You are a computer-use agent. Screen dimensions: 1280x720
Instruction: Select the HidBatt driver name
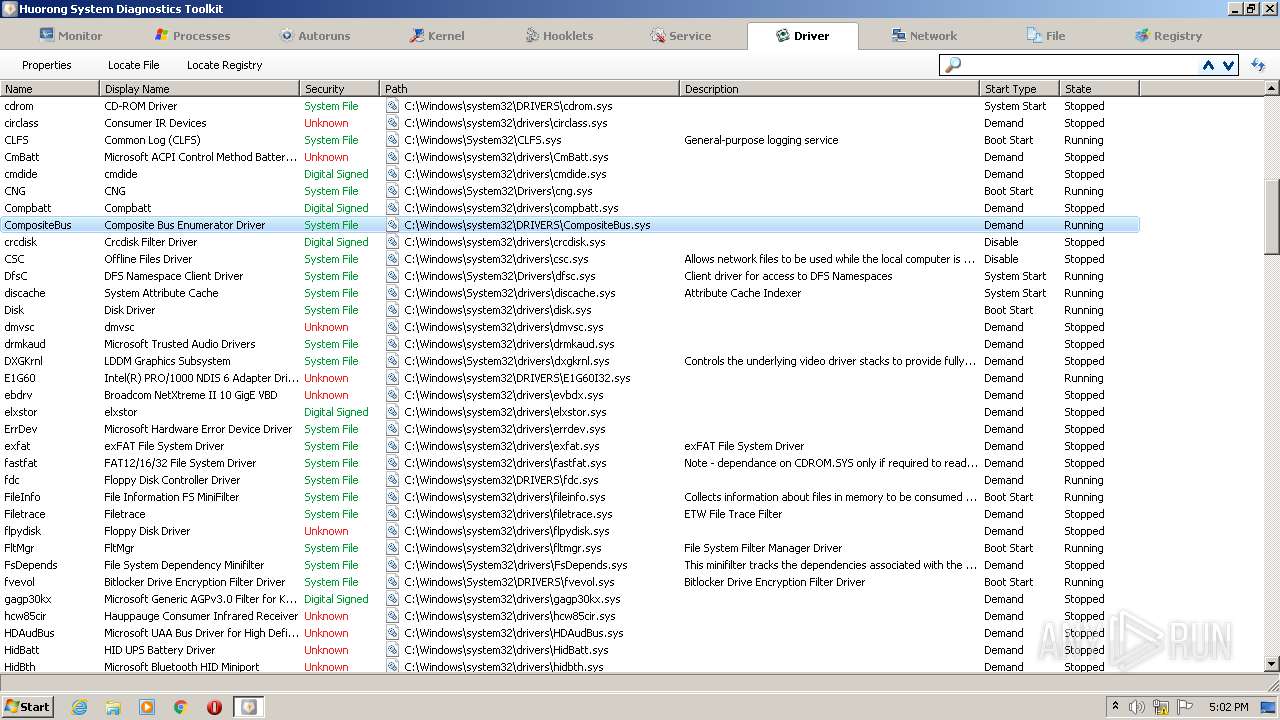tap(22, 650)
